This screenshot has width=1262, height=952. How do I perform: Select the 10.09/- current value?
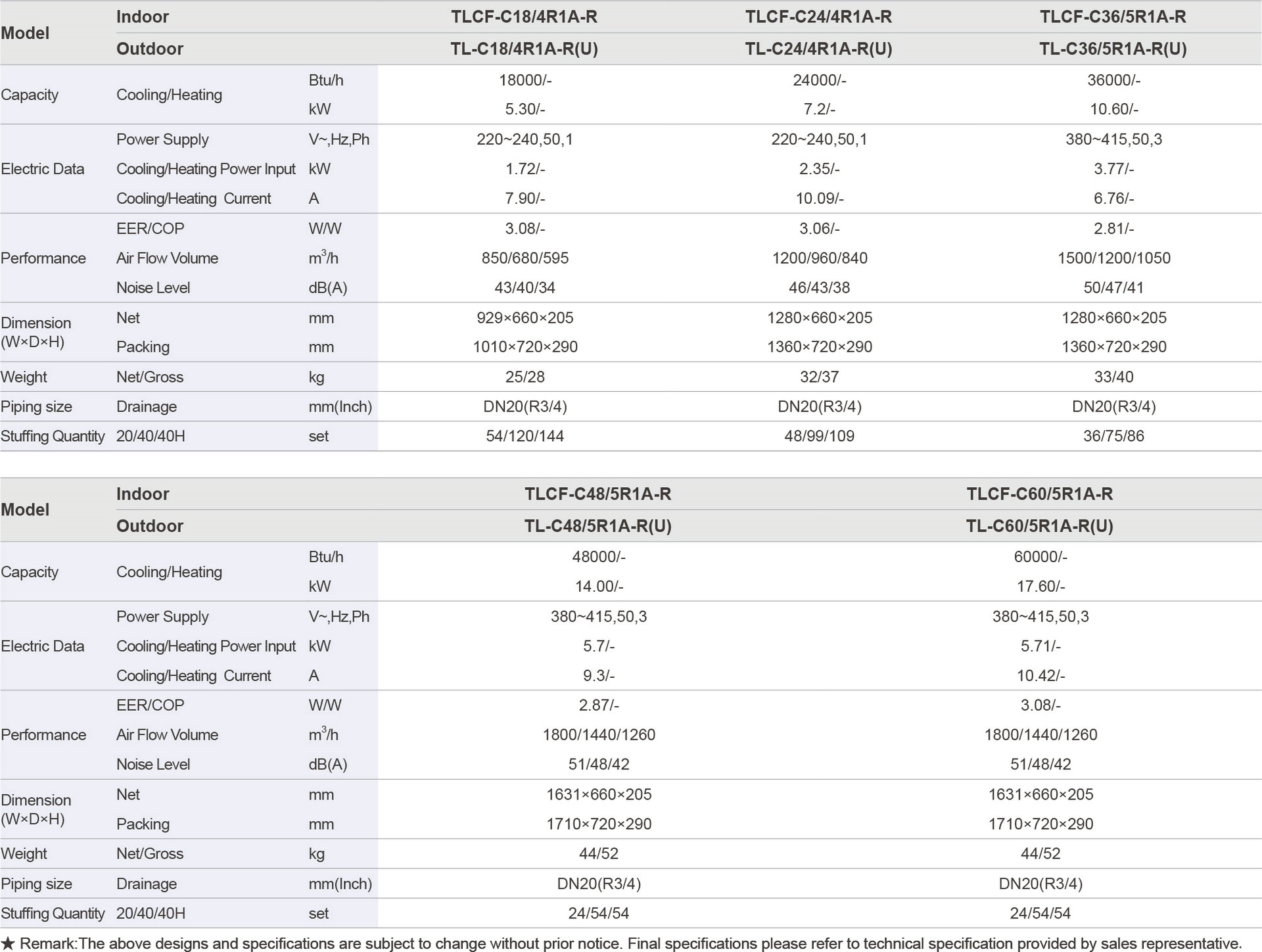click(x=819, y=199)
